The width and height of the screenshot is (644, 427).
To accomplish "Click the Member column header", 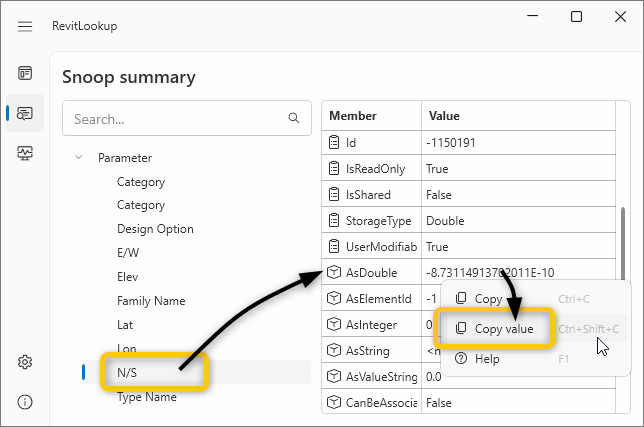I will (x=353, y=116).
